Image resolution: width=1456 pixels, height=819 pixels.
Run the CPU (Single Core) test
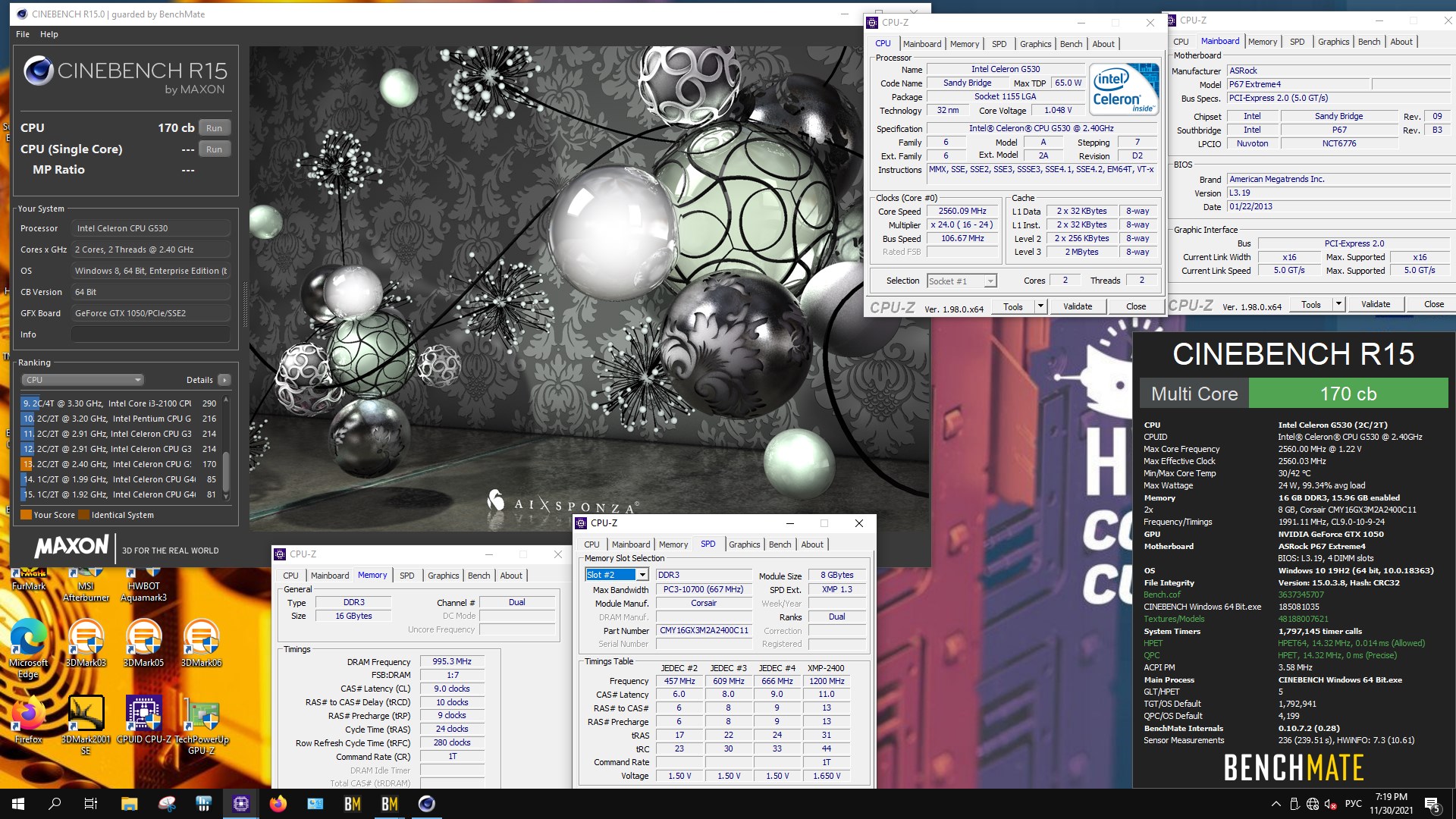(215, 149)
